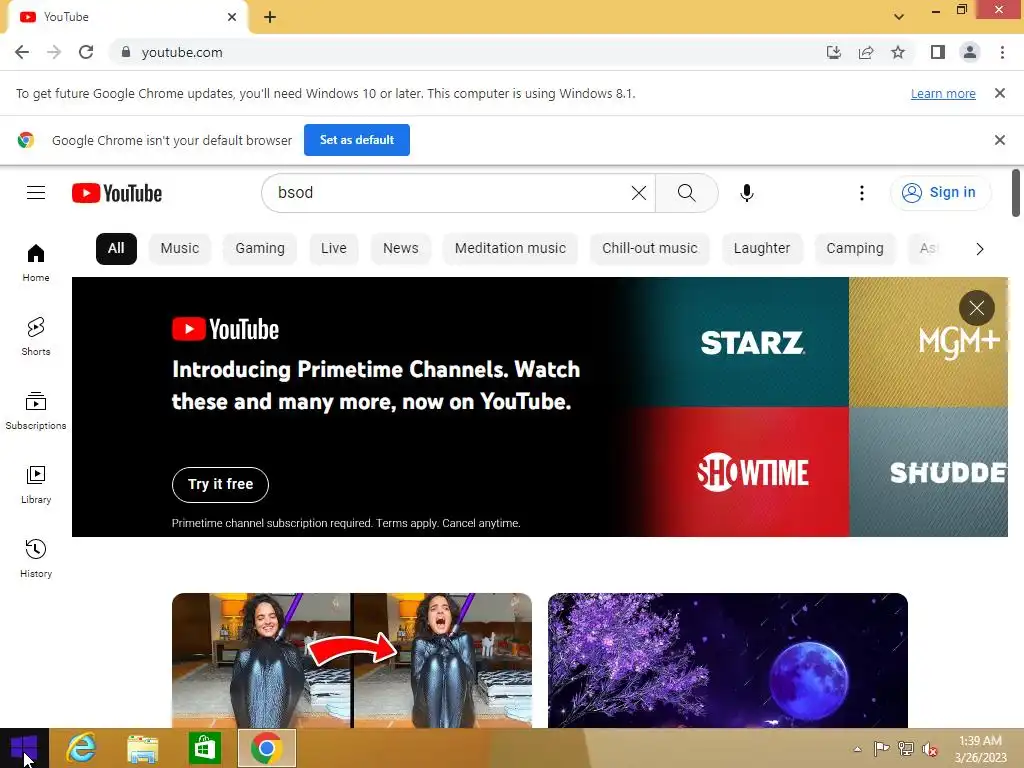Viewport: 1024px width, 768px height.
Task: Open the purple moon video thumbnail
Action: 728,660
